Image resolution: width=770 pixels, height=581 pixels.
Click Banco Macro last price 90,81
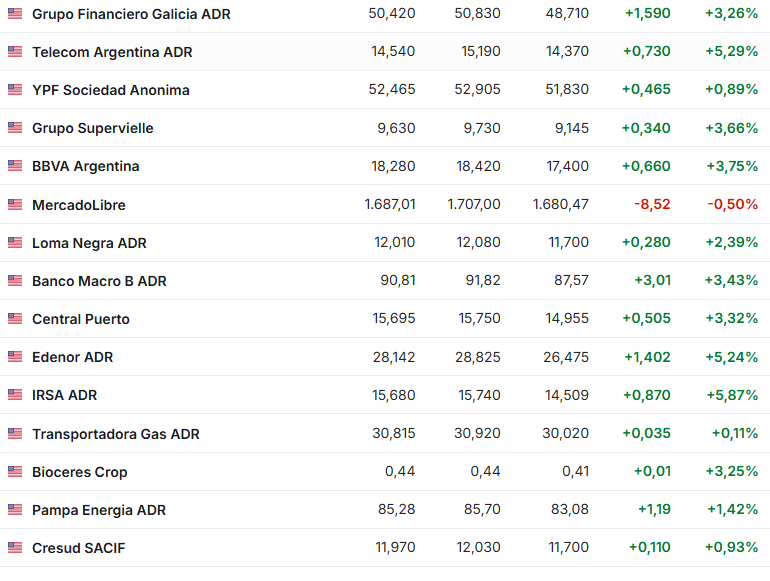(398, 280)
